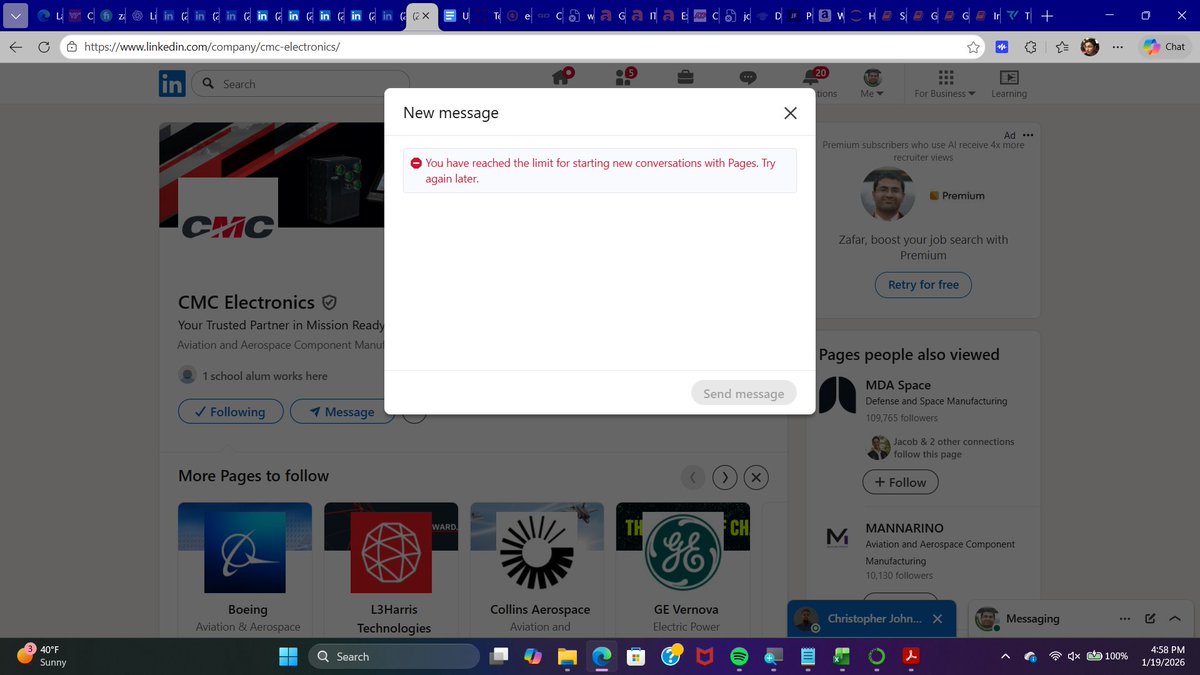This screenshot has height=675, width=1200.
Task: Follow MDA Space page
Action: pyautogui.click(x=900, y=482)
